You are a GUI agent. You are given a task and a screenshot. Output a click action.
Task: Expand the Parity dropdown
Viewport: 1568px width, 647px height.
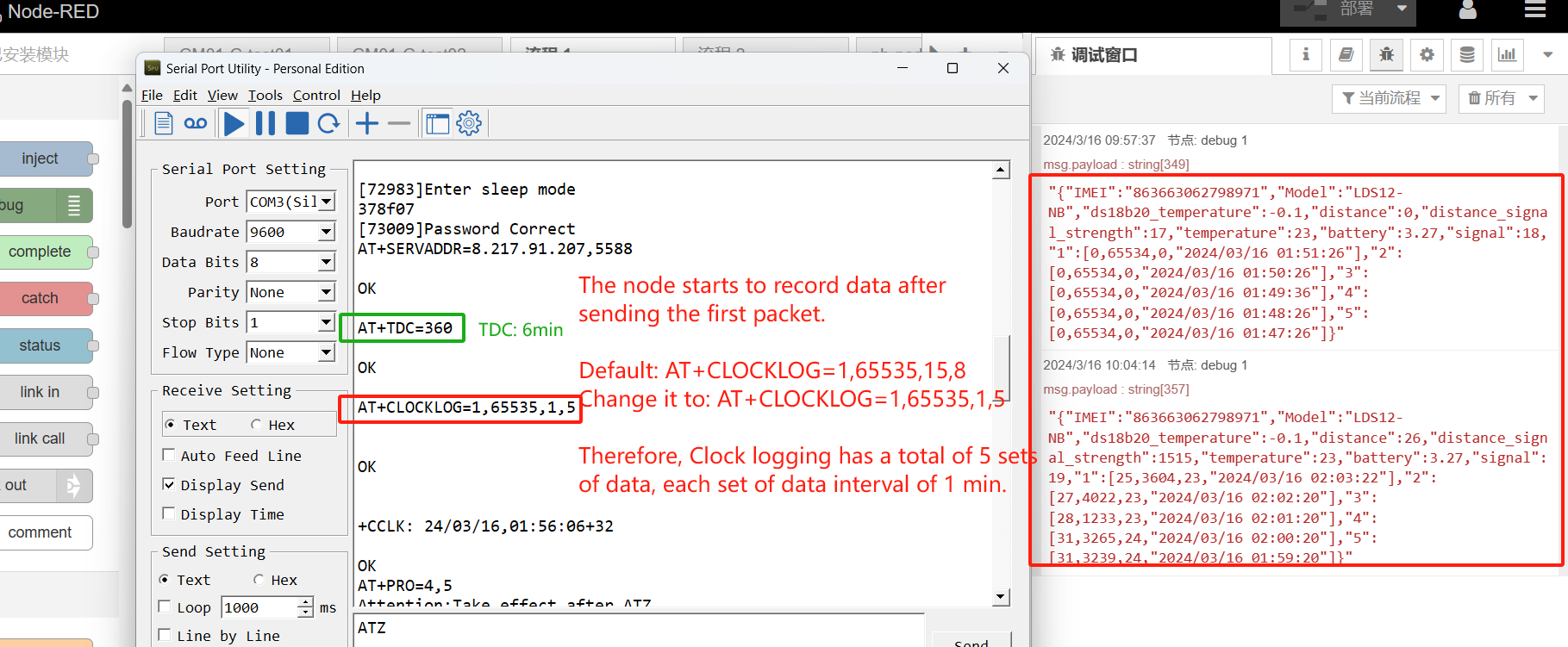327,292
